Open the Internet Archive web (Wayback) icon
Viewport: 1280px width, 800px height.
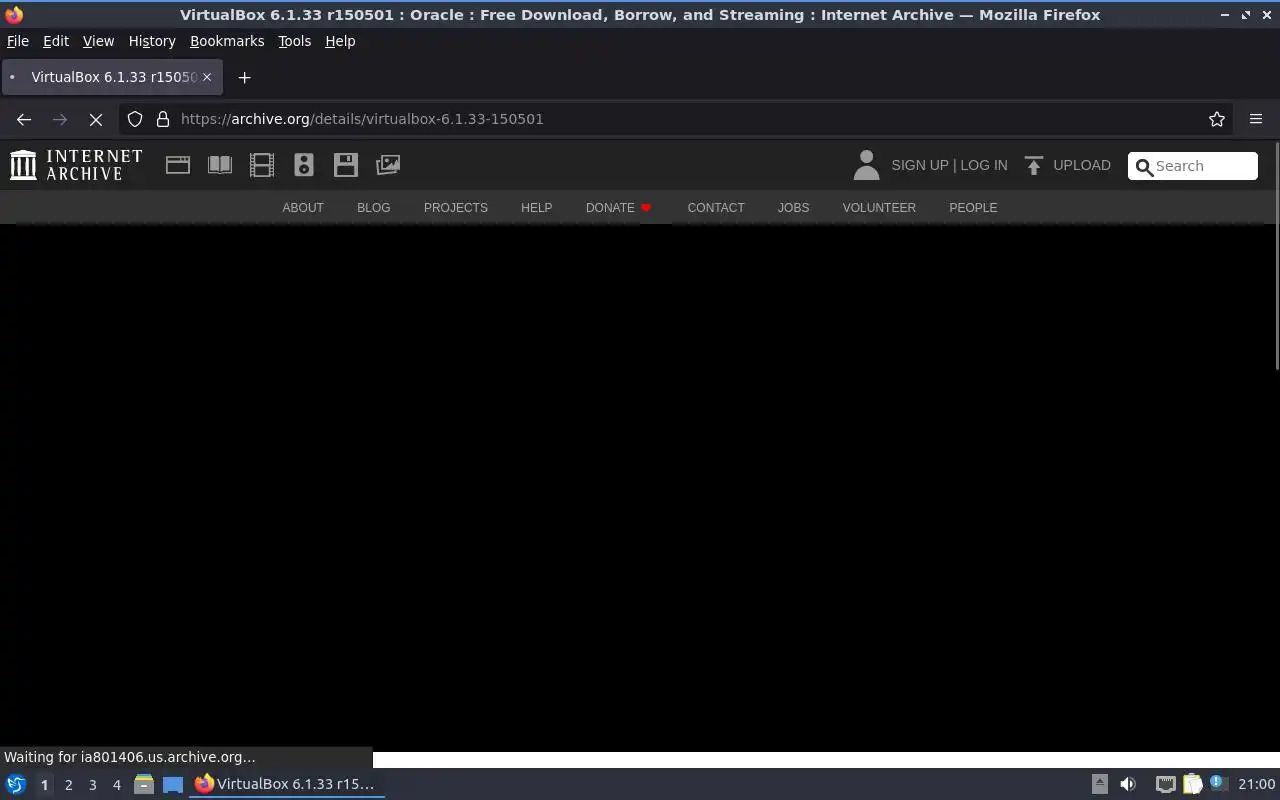pyautogui.click(x=178, y=165)
